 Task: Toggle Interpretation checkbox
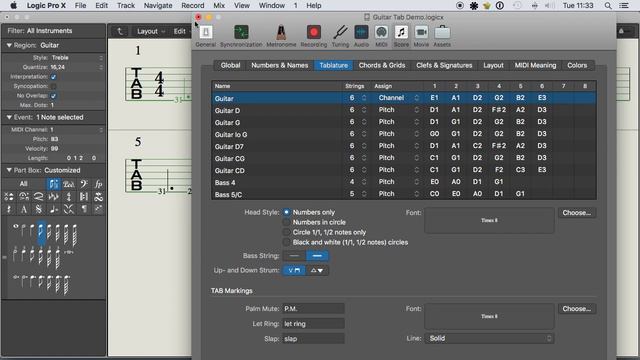pyautogui.click(x=53, y=77)
